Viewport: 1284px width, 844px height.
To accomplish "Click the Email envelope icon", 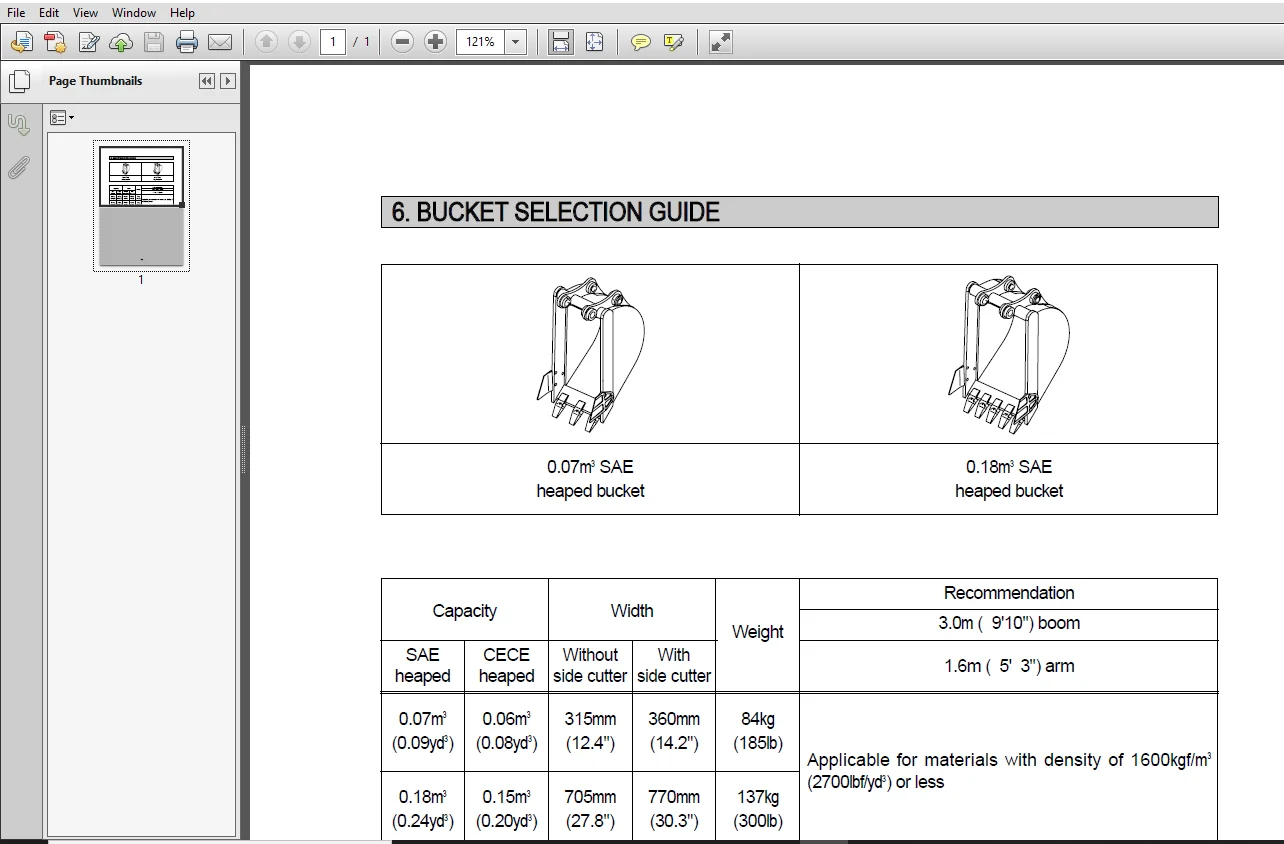I will (220, 42).
